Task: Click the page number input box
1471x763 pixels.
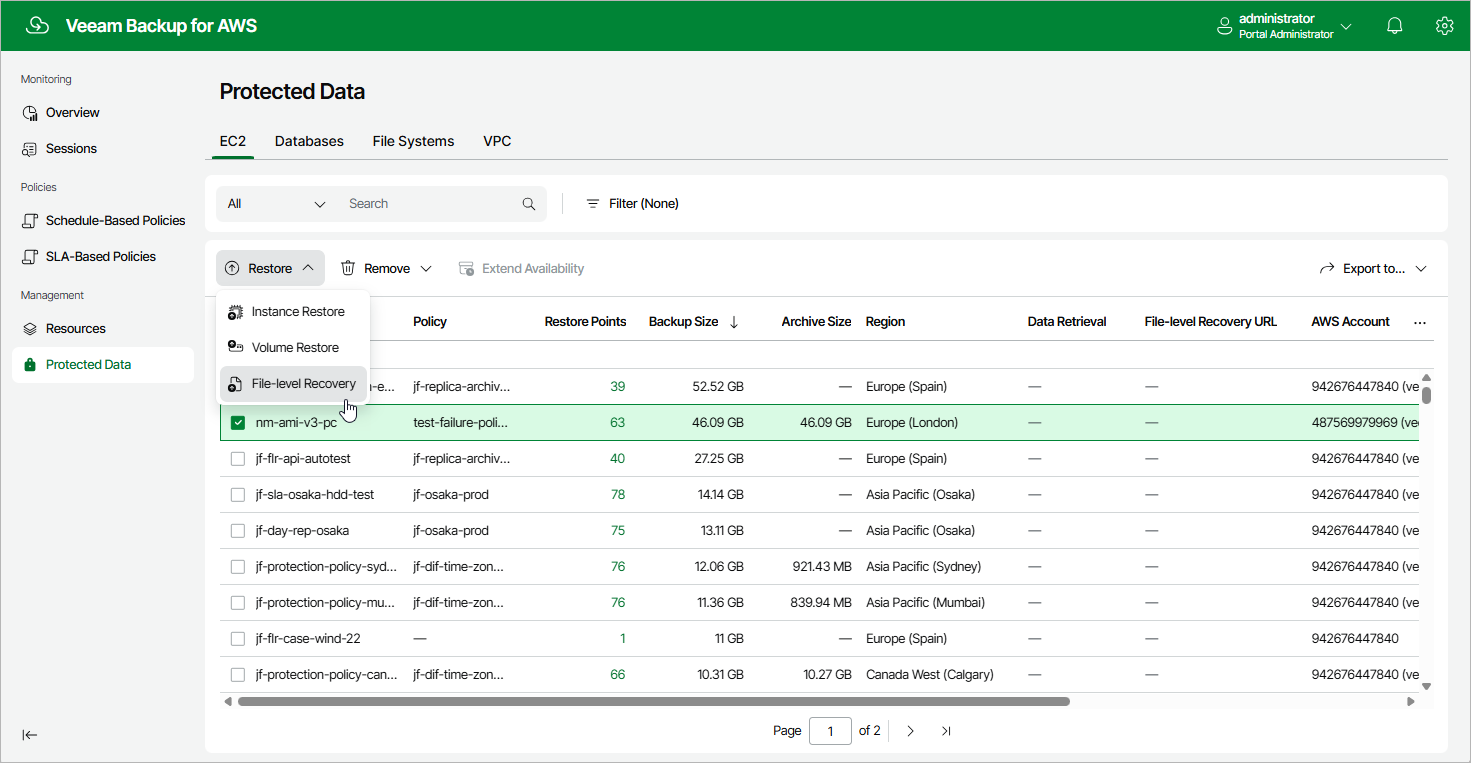Action: (830, 731)
